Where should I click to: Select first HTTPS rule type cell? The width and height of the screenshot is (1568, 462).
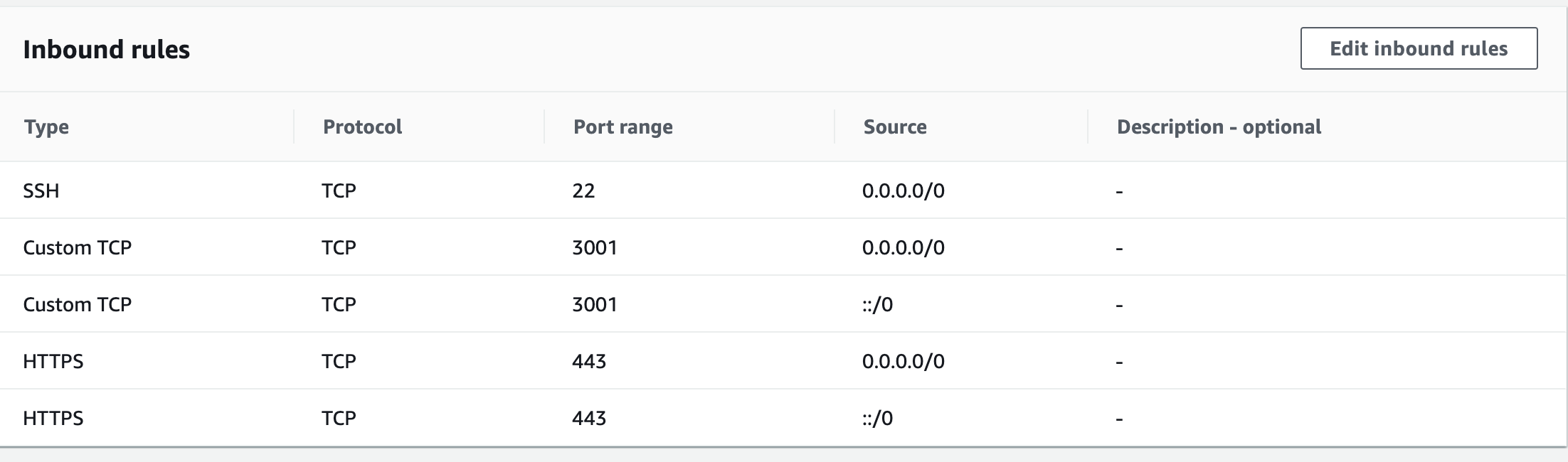pos(53,361)
